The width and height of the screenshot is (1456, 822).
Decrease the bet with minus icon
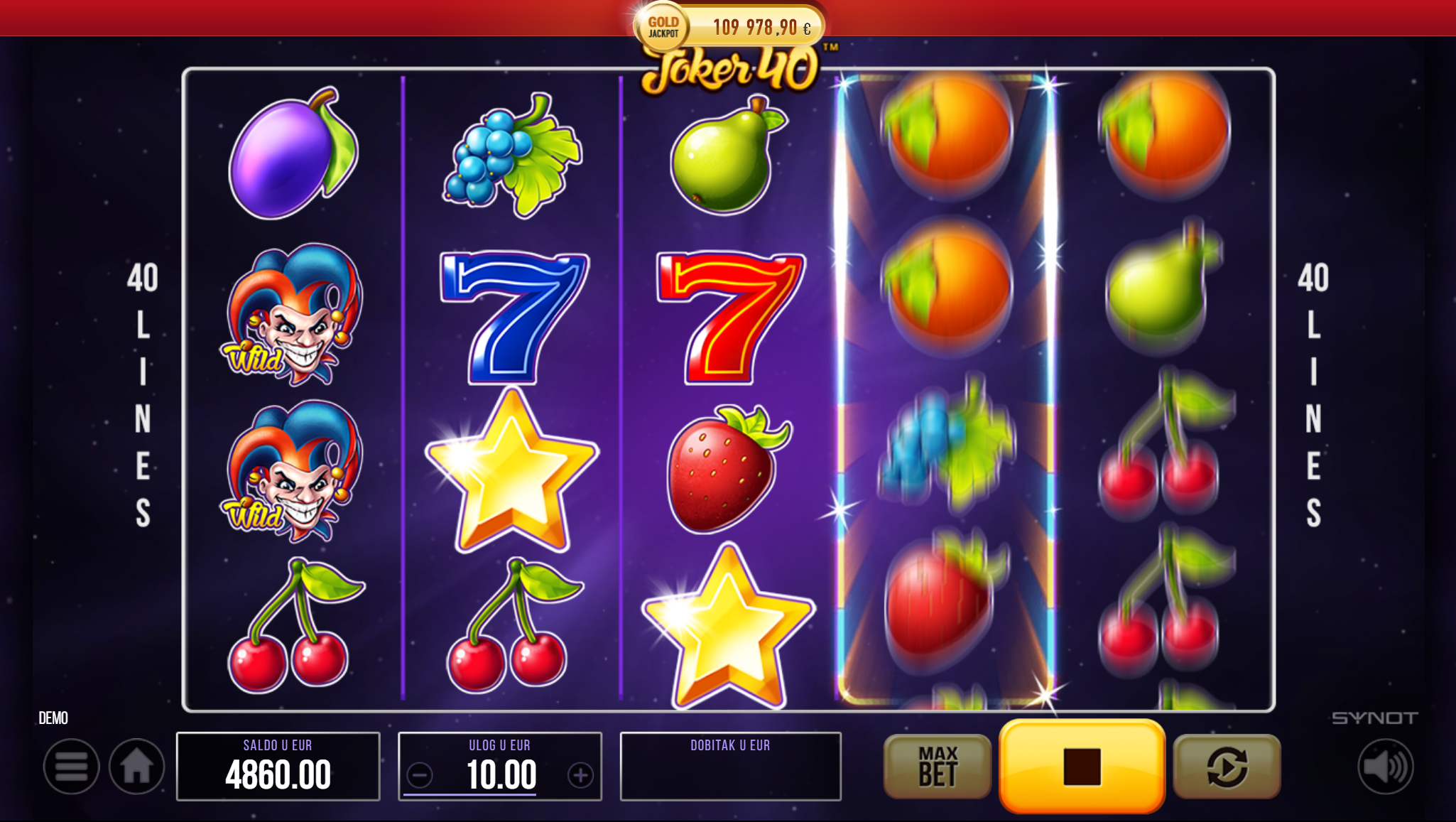pos(420,775)
